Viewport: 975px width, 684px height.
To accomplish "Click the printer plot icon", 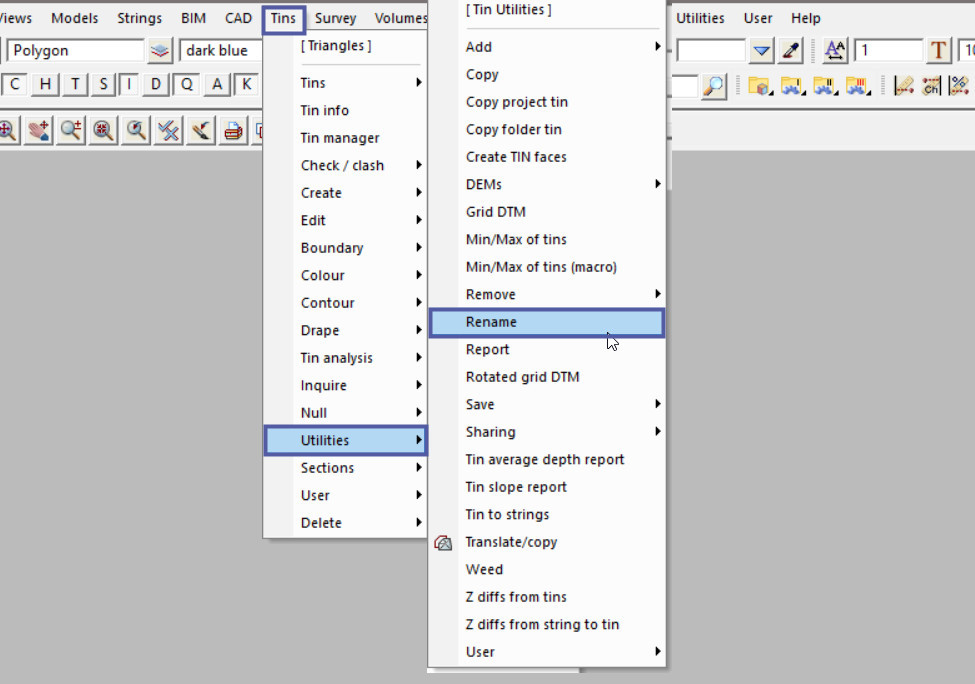I will point(233,130).
